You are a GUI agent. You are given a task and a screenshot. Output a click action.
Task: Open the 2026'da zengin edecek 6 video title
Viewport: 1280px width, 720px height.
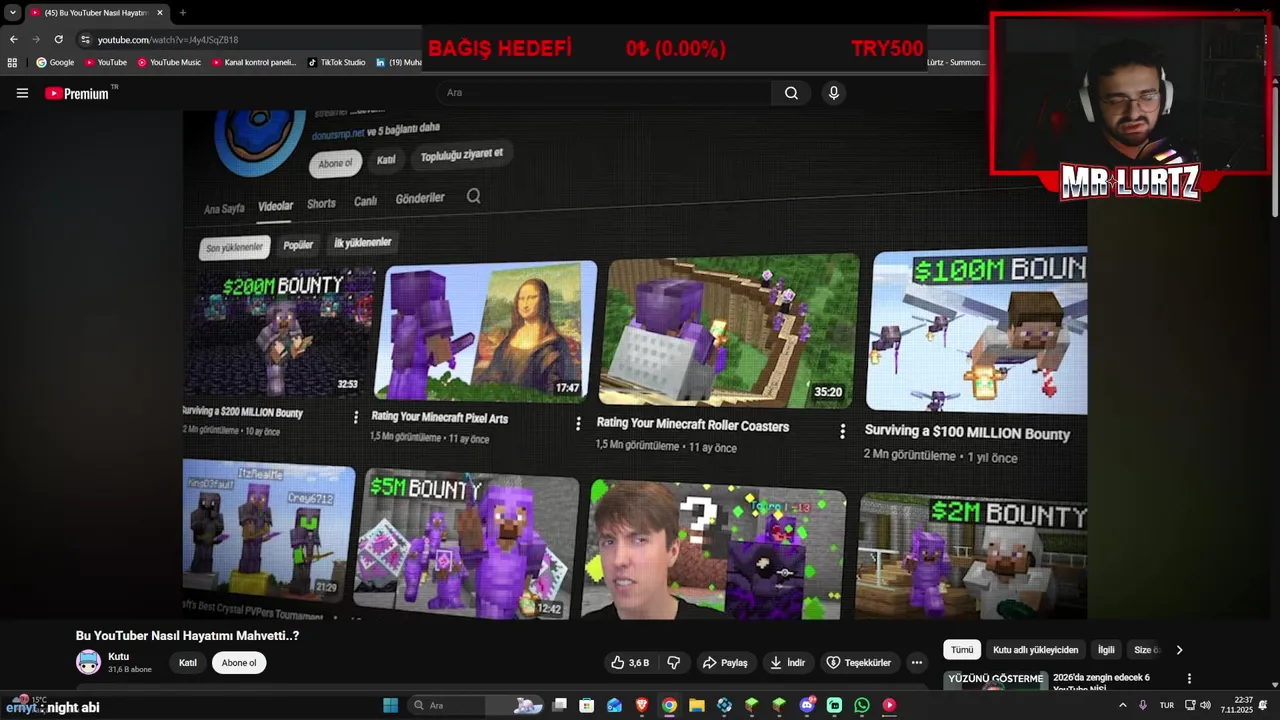pyautogui.click(x=1102, y=682)
